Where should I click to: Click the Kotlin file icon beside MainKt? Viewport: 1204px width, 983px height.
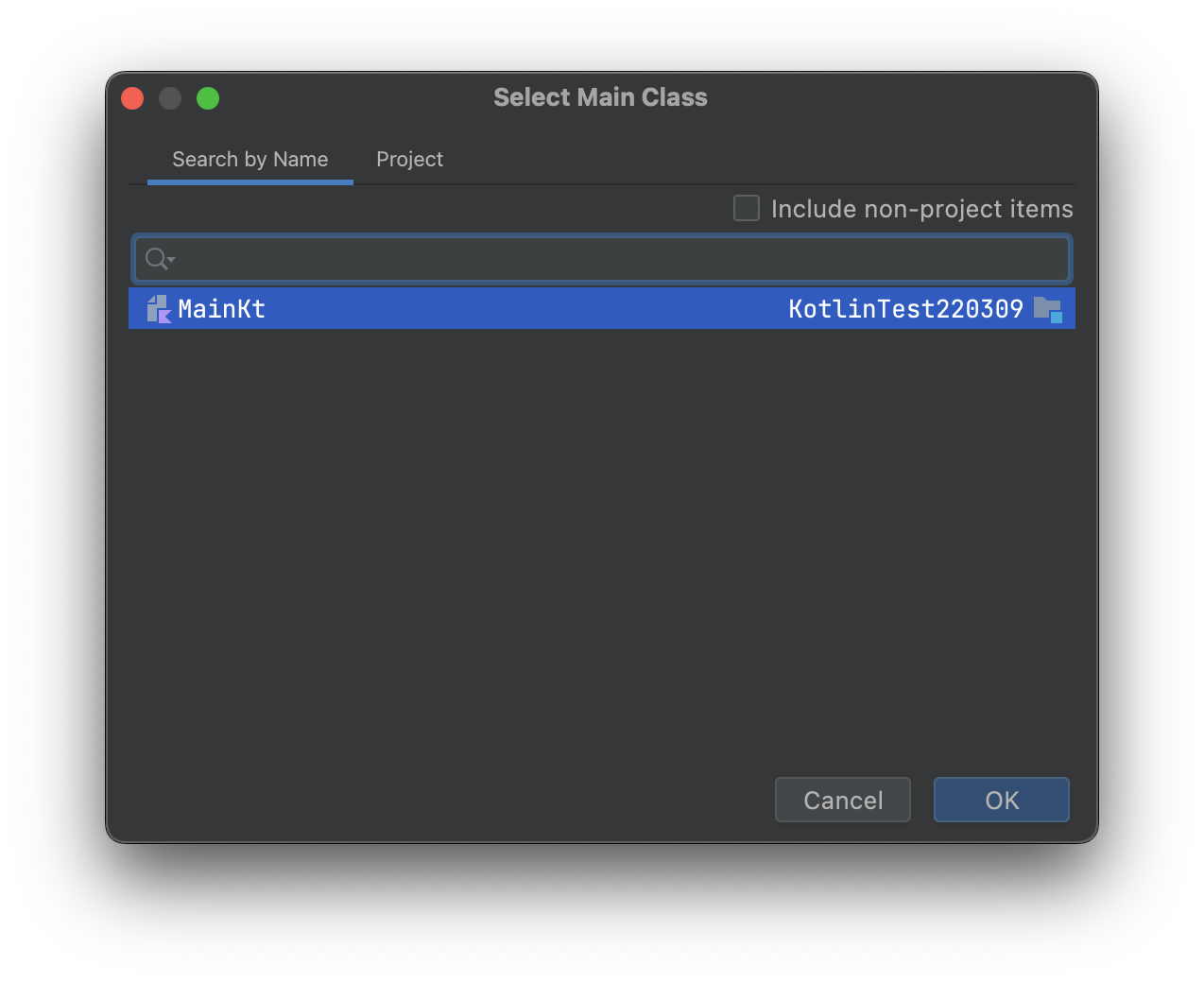click(159, 309)
